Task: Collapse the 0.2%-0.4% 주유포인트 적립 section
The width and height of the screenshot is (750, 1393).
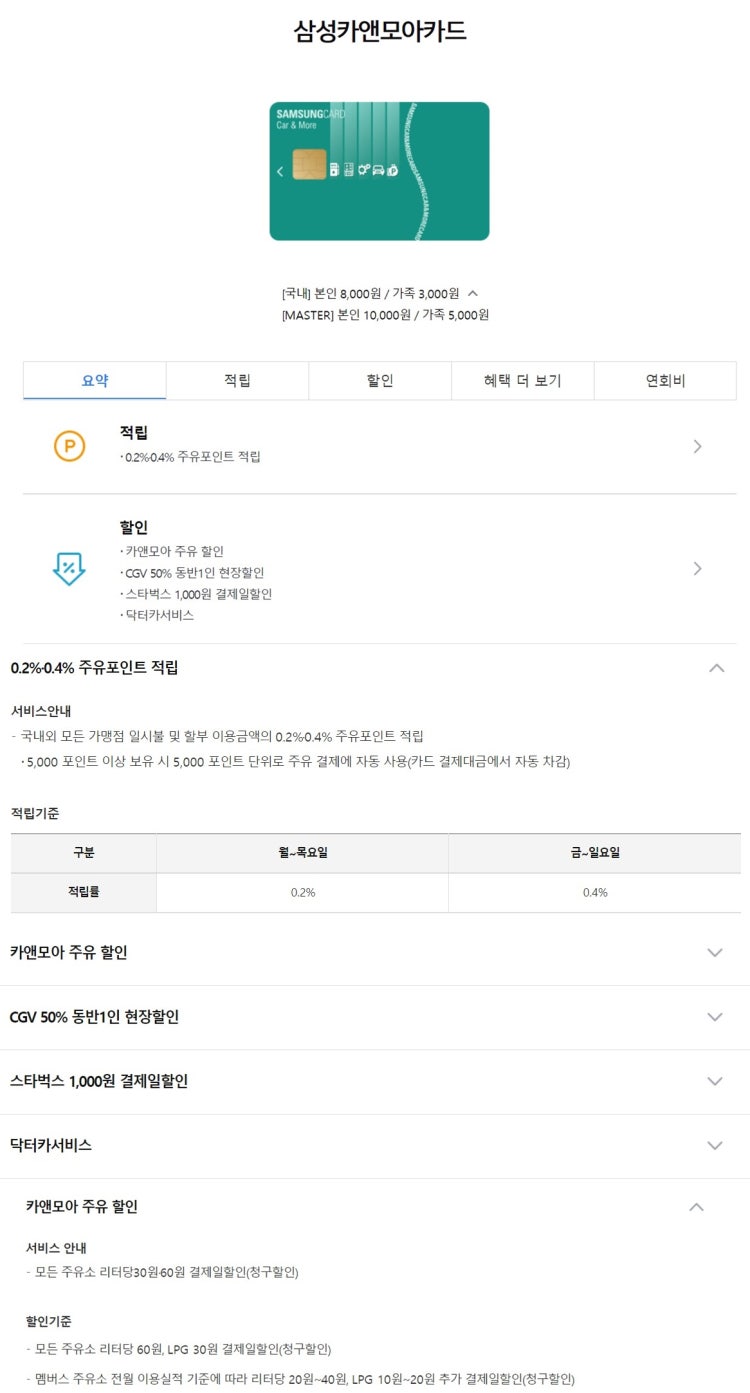Action: click(x=716, y=668)
